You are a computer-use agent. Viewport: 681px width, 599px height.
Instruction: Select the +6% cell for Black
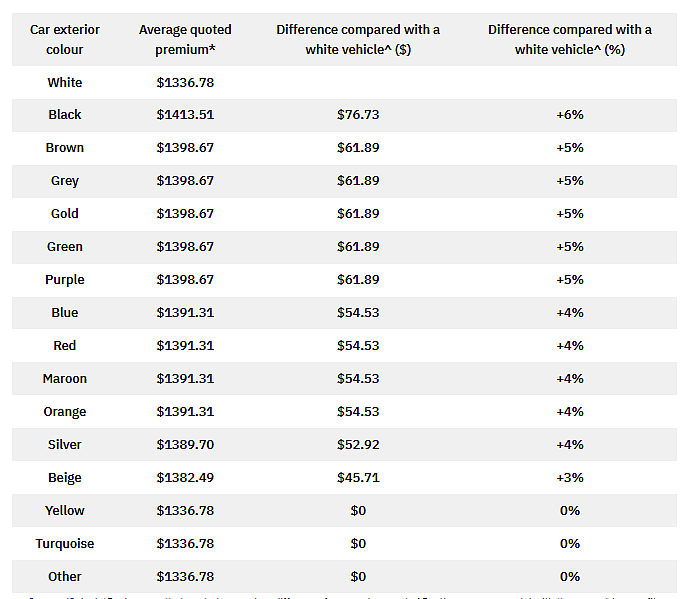[570, 115]
